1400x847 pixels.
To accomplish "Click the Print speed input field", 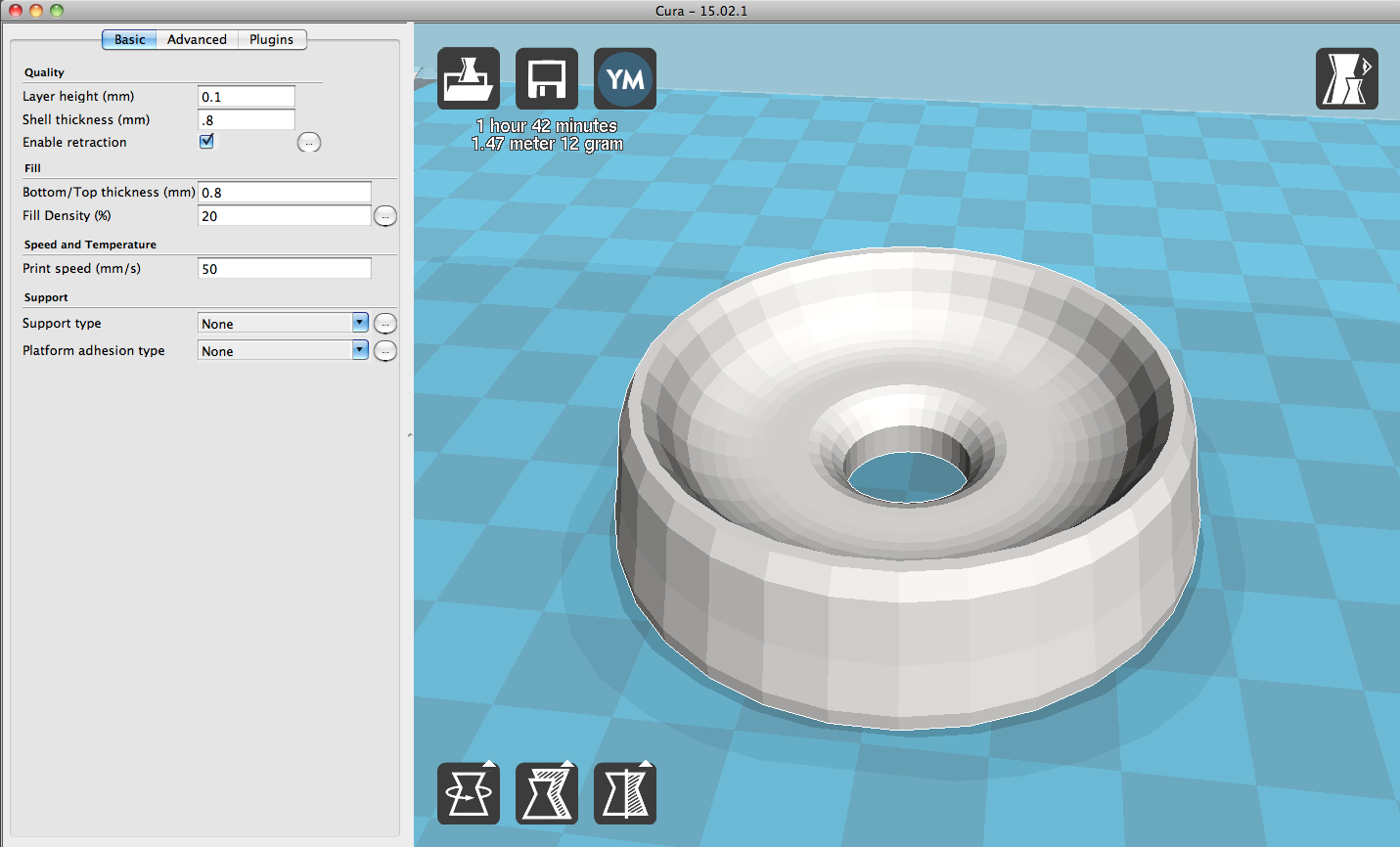I will point(284,268).
